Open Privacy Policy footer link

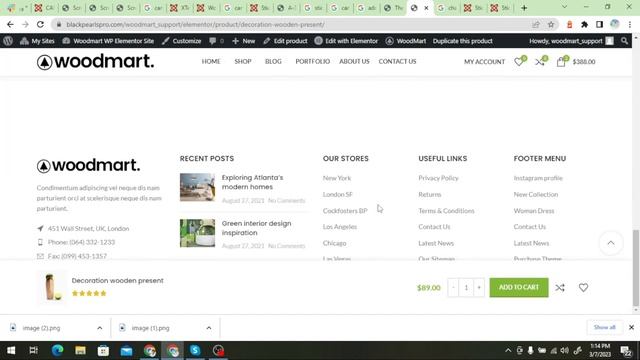[438, 178]
